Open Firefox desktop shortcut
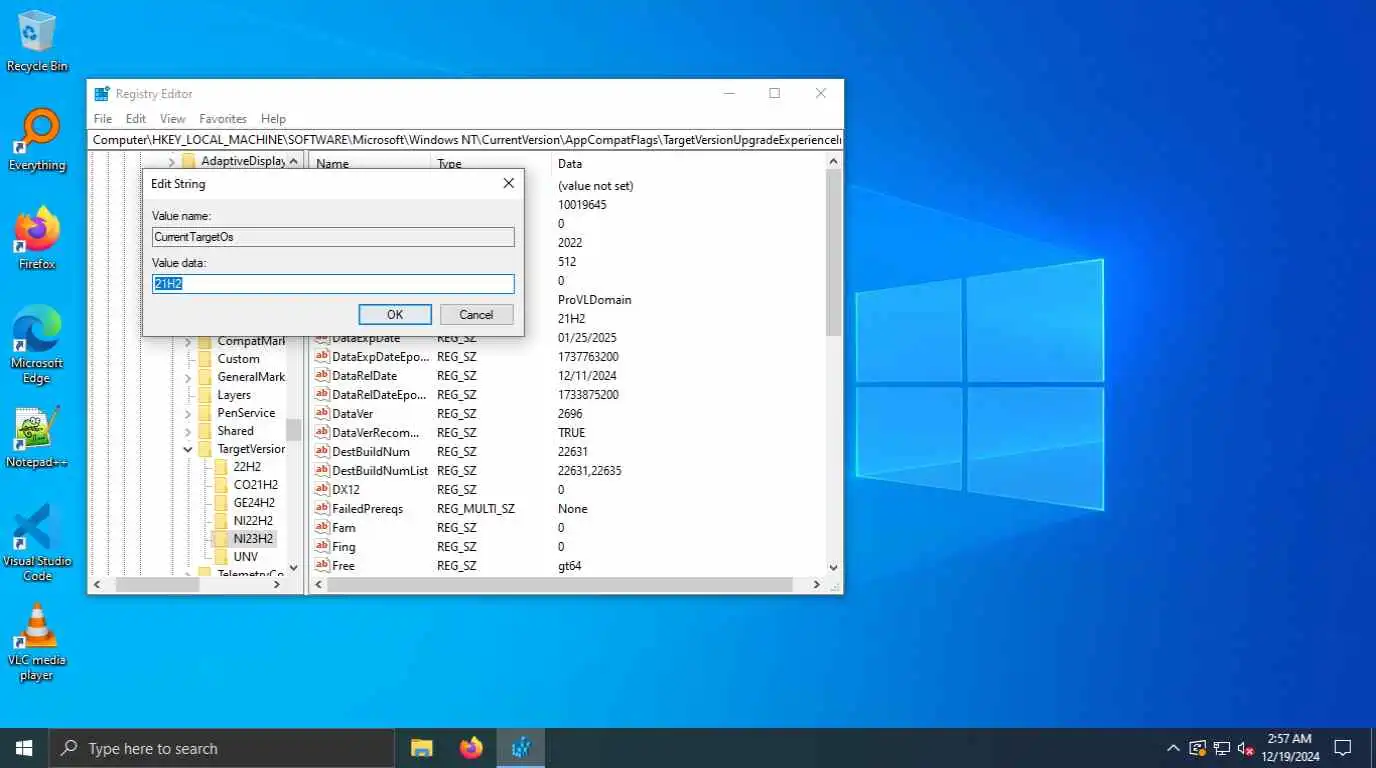The height and width of the screenshot is (768, 1376). pyautogui.click(x=37, y=238)
